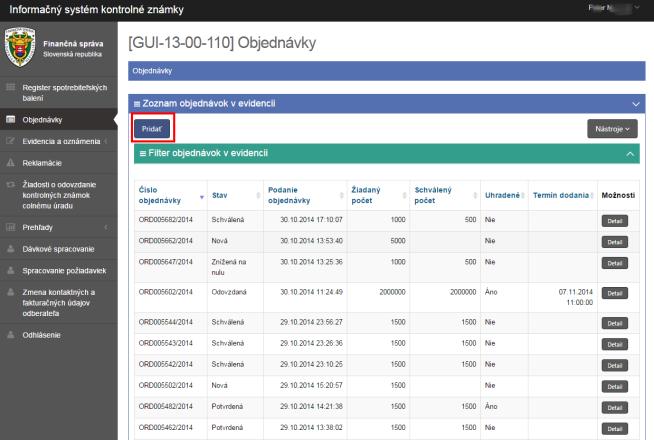
Task: Click the Register spotrebiteľských balení list icon
Action: coord(11,87)
